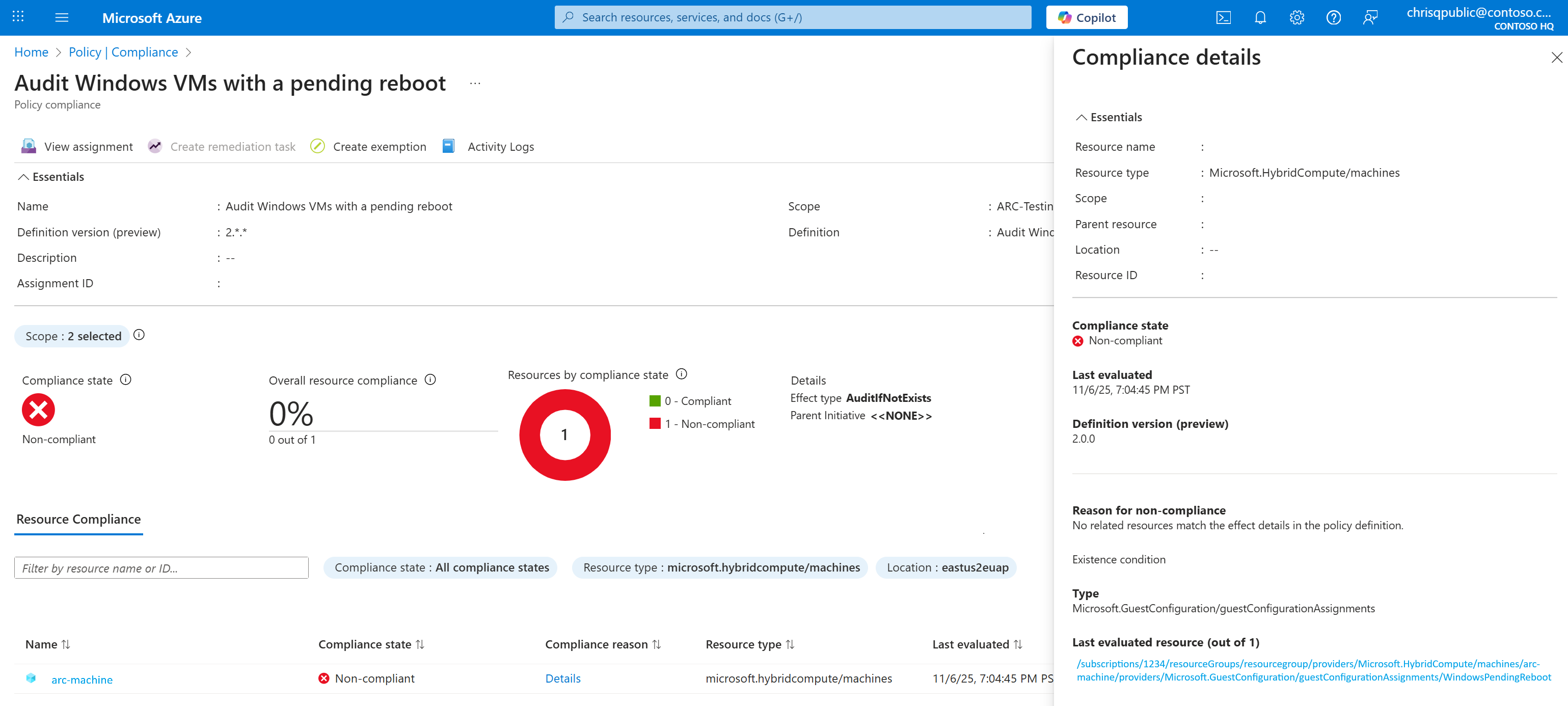Click info icon beside Overall resource compliance
The width and height of the screenshot is (1568, 706).
tap(430, 380)
